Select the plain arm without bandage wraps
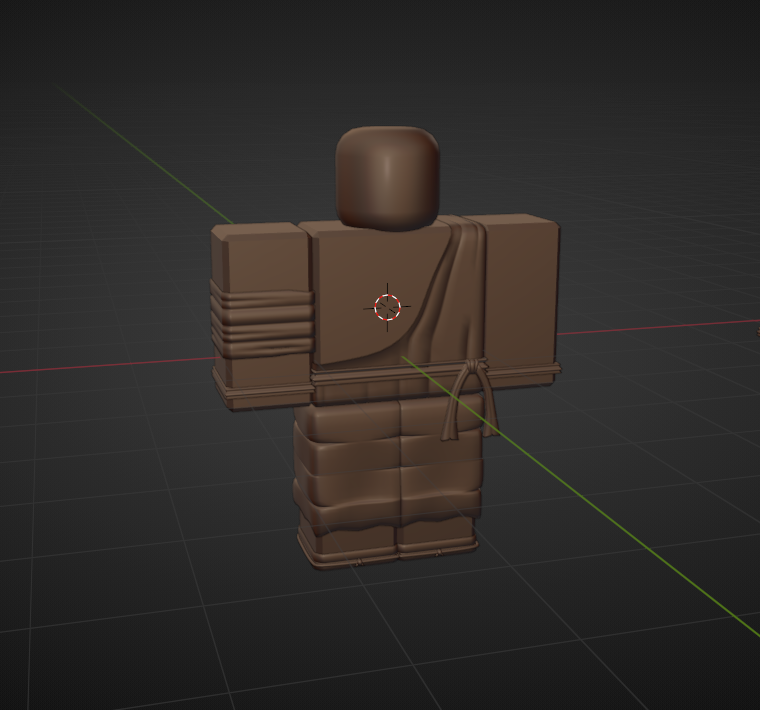 click(522, 300)
